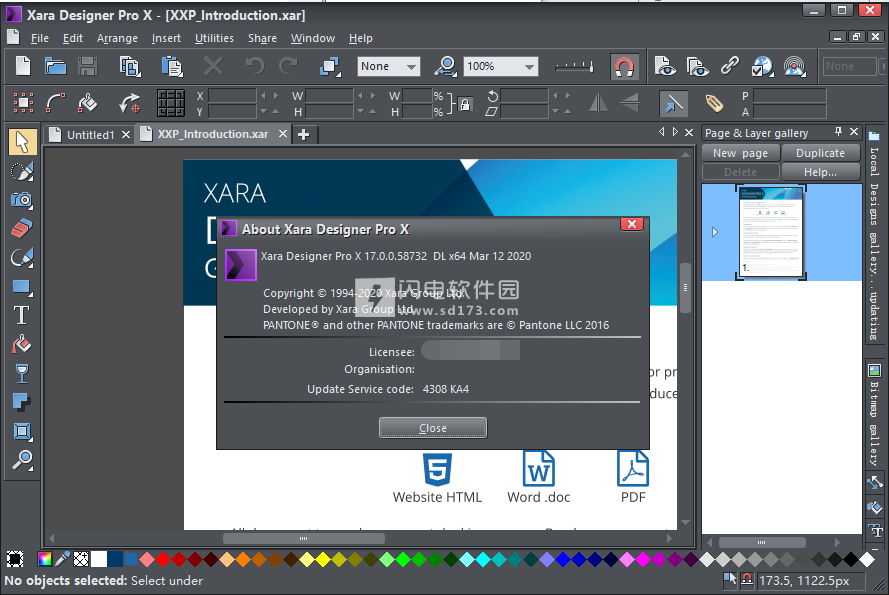
Task: Preview the page in browser
Action: click(x=664, y=66)
